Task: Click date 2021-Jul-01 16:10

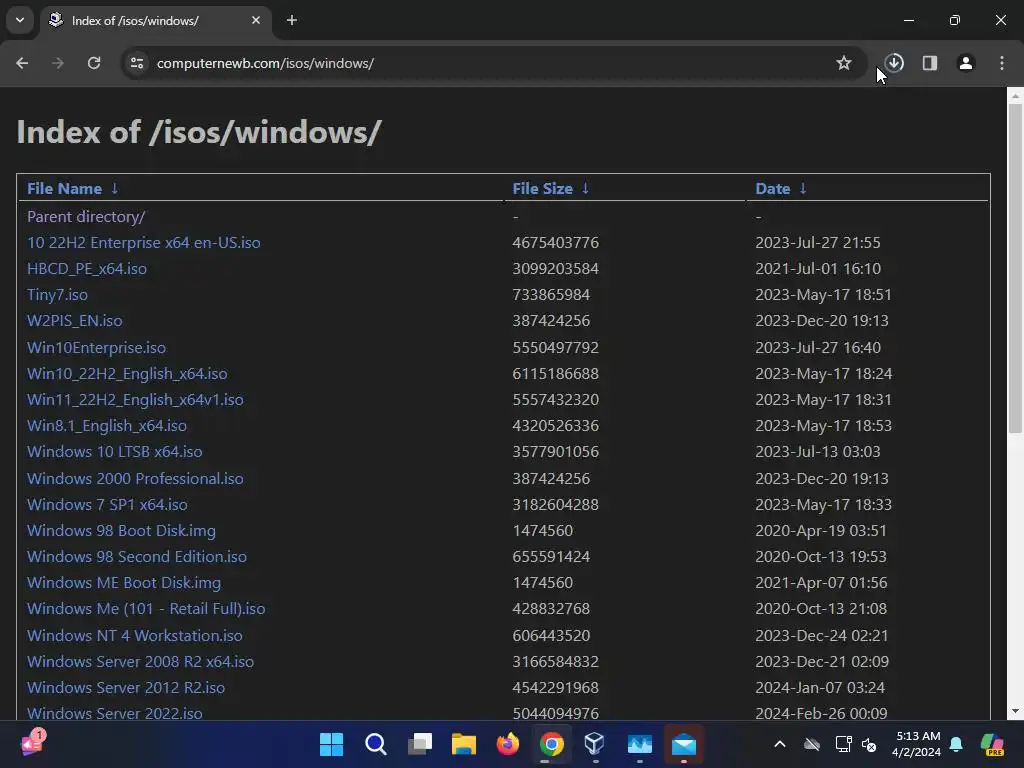Action: [x=818, y=268]
